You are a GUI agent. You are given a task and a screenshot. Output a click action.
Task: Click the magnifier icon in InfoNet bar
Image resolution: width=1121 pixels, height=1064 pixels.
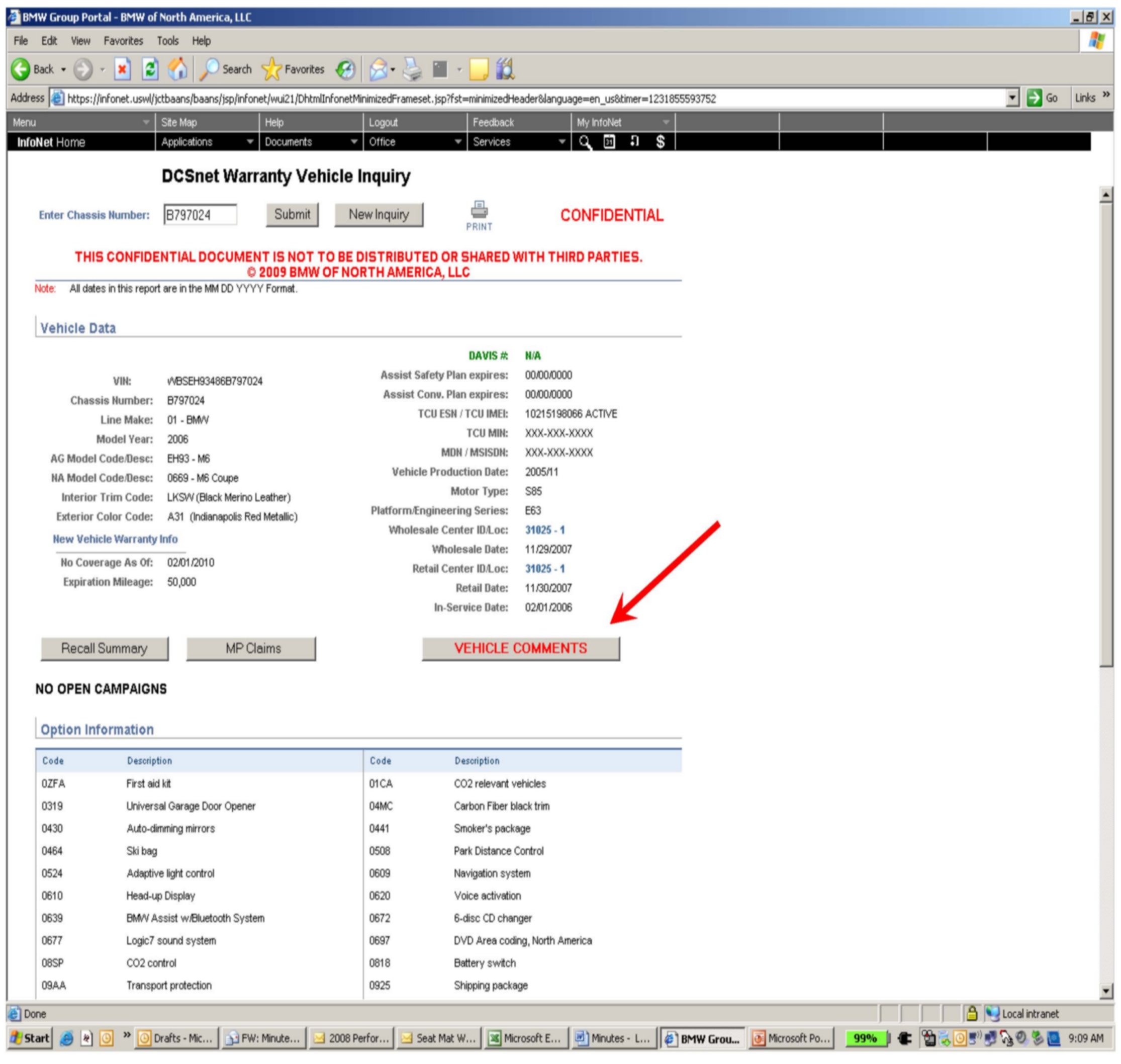click(585, 142)
